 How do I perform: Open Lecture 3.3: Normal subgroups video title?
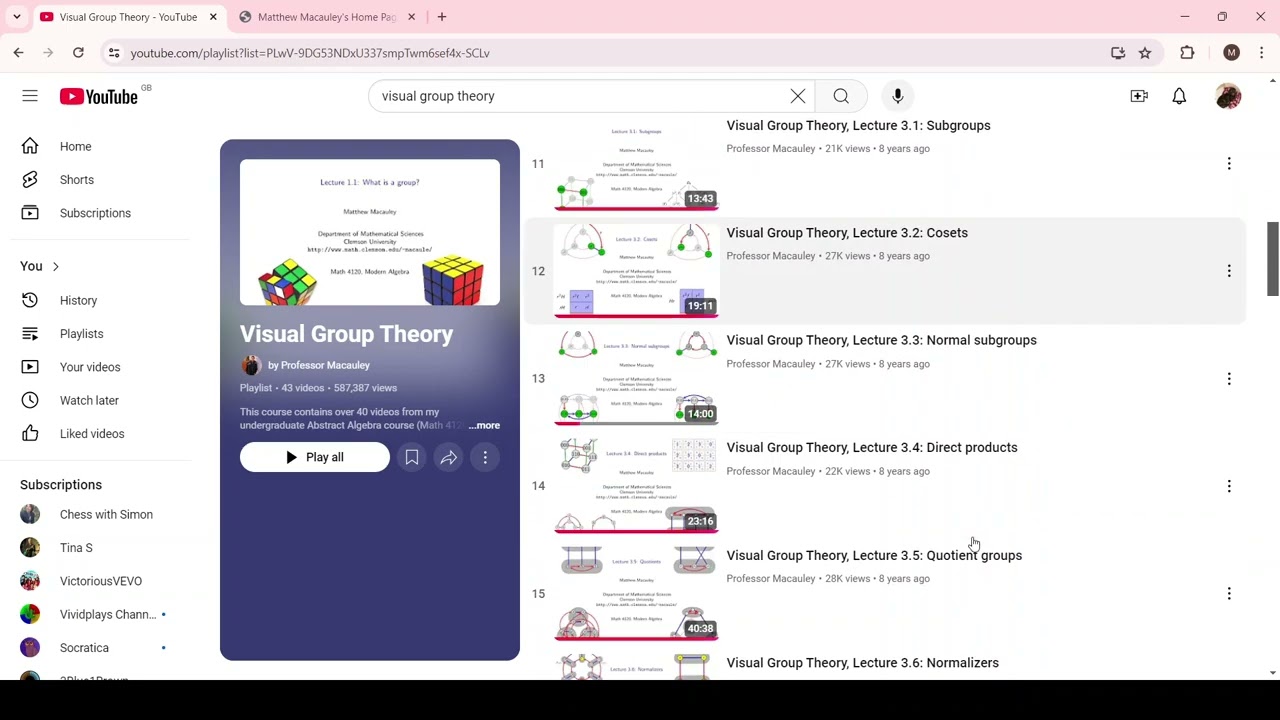[881, 340]
